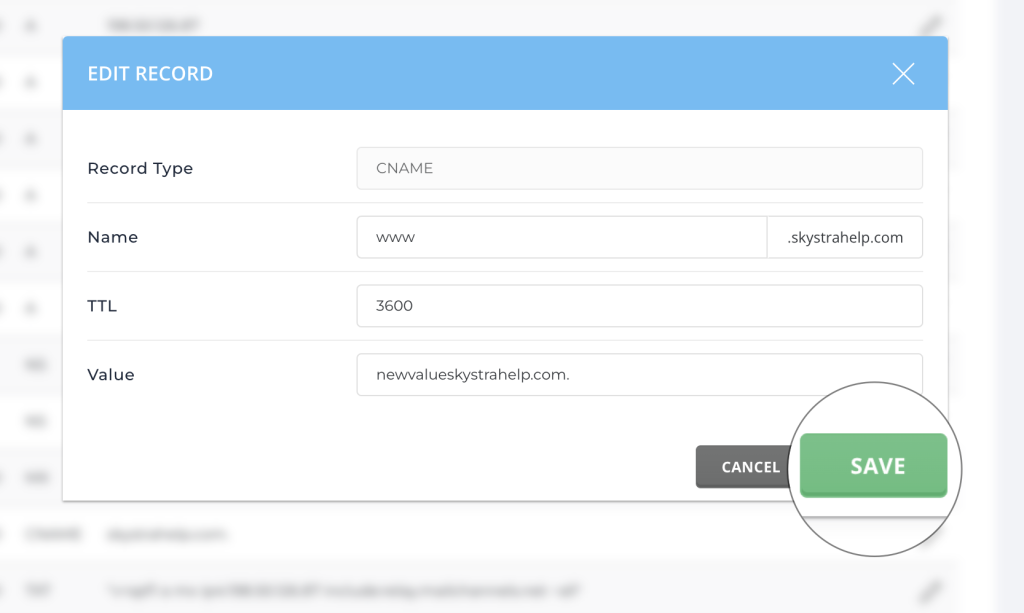Click the pencil edit icon on TXT row
1024x613 pixels.
(931, 589)
